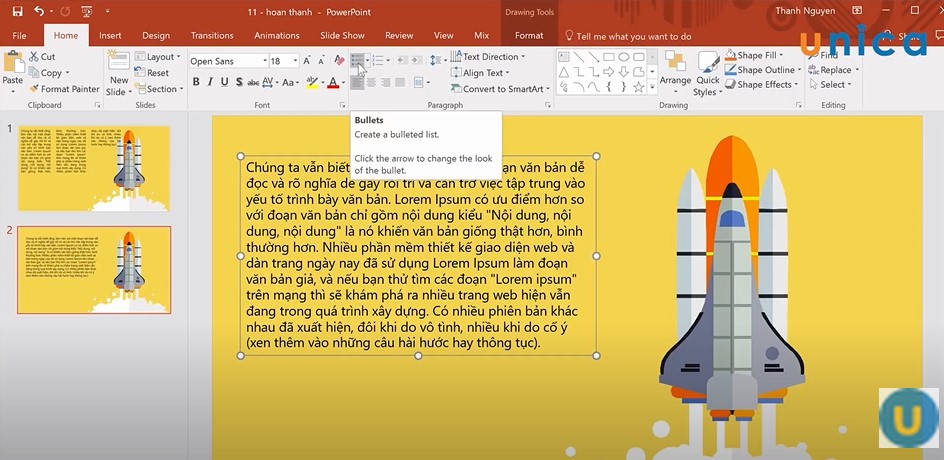Switch to the Transitions tab
This screenshot has width=944, height=460.
(x=212, y=36)
